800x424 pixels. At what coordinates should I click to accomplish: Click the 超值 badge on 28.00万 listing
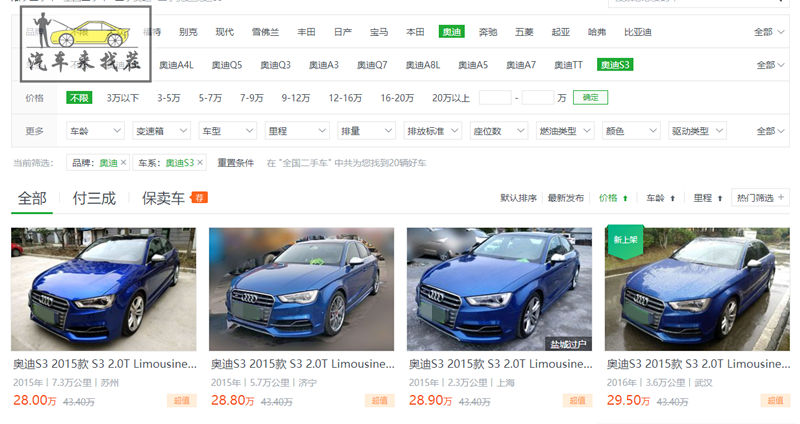[x=182, y=401]
